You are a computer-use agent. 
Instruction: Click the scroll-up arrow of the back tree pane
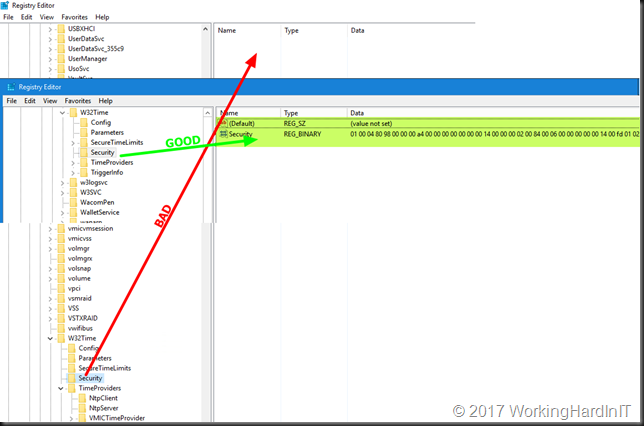[x=205, y=29]
